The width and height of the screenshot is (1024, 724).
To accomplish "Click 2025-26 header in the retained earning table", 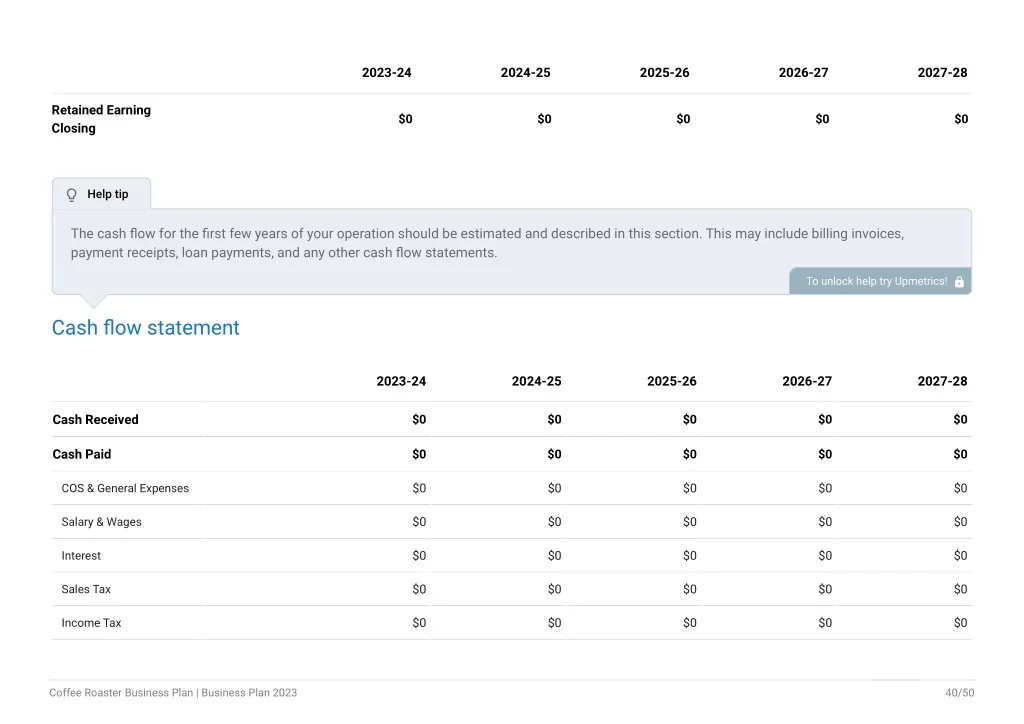I will click(x=664, y=72).
